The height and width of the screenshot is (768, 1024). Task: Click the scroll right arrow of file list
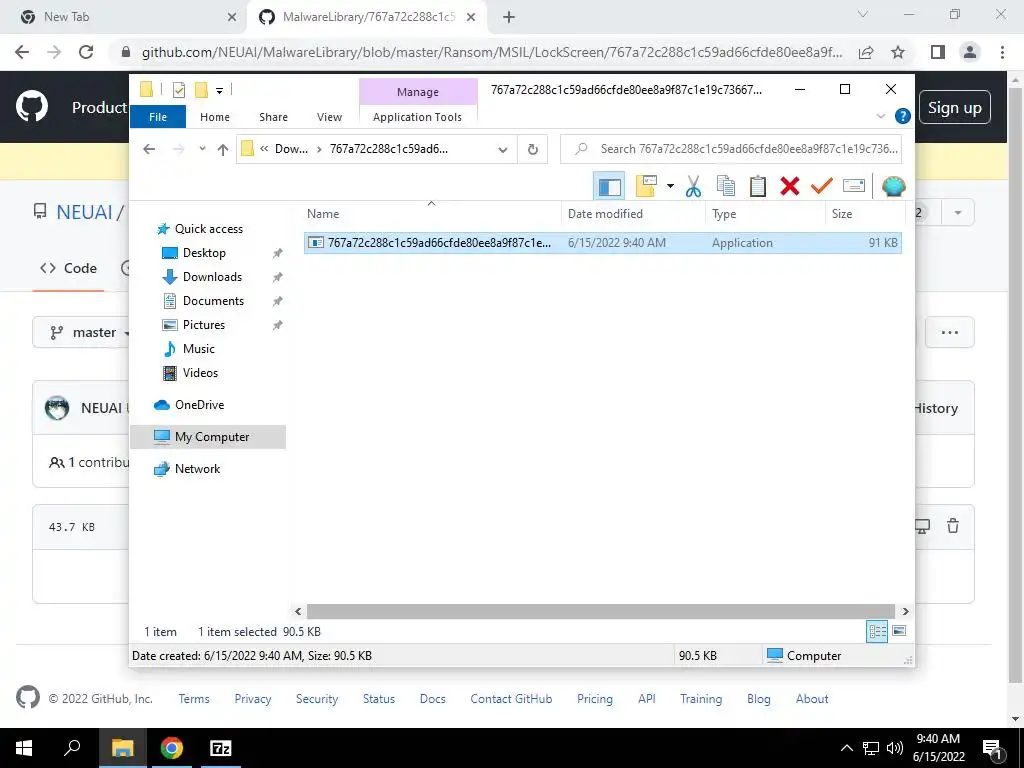[x=905, y=611]
